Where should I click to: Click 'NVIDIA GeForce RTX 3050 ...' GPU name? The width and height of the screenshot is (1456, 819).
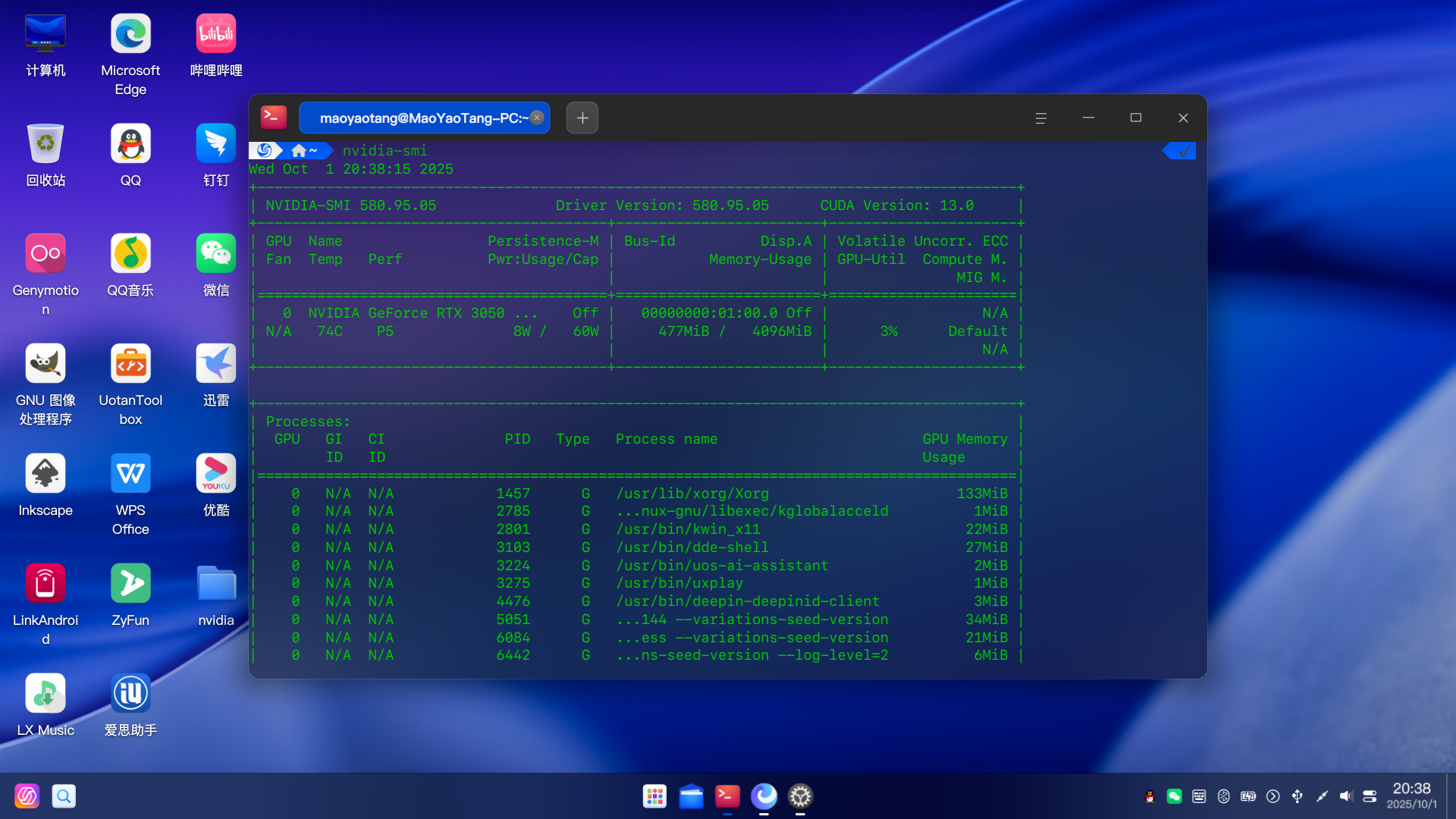[423, 313]
